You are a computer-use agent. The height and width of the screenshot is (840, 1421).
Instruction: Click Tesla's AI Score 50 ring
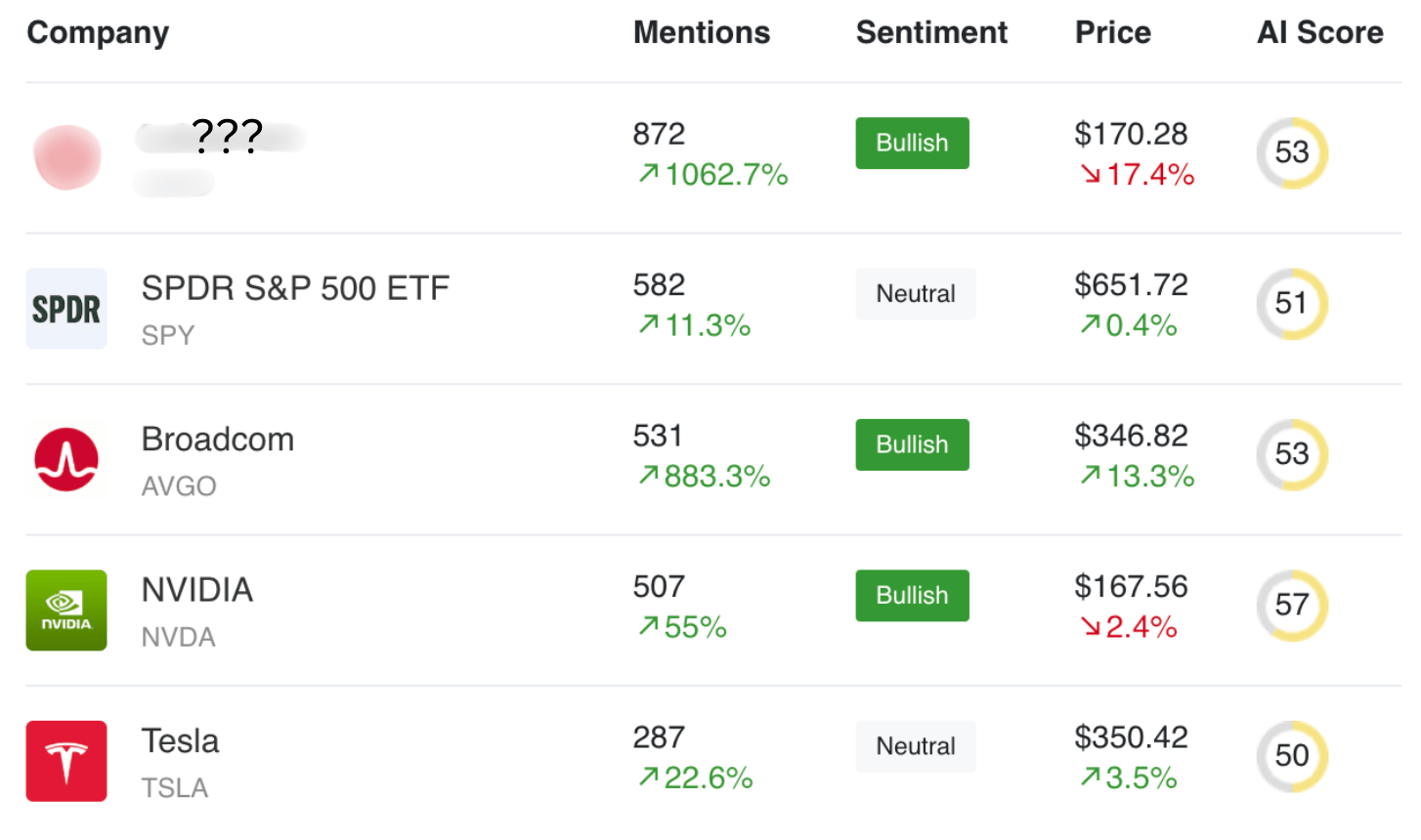pyautogui.click(x=1291, y=755)
